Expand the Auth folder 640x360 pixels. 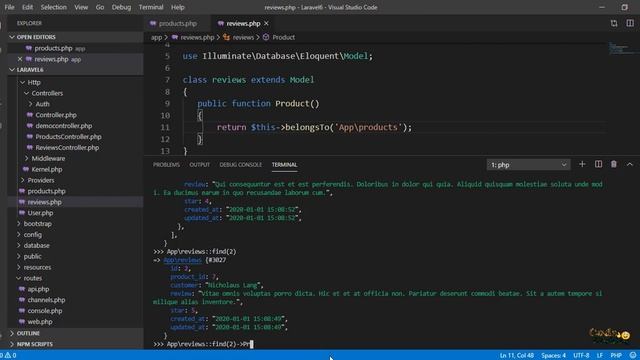[42, 104]
